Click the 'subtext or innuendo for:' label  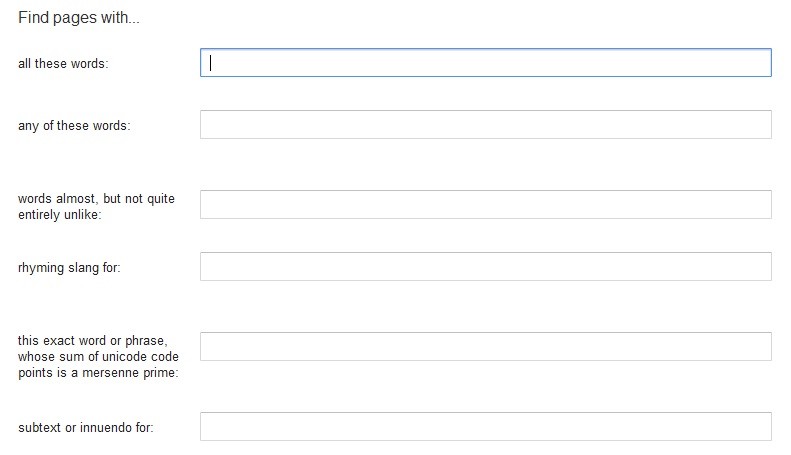point(85,428)
